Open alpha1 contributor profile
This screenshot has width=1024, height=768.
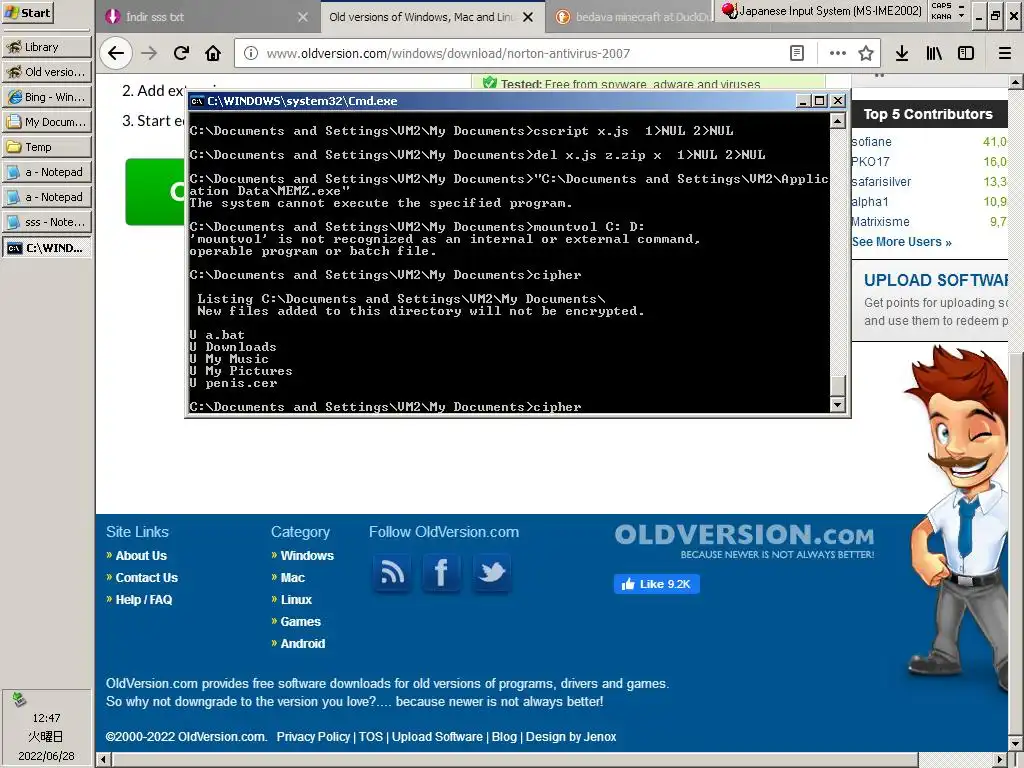[870, 202]
